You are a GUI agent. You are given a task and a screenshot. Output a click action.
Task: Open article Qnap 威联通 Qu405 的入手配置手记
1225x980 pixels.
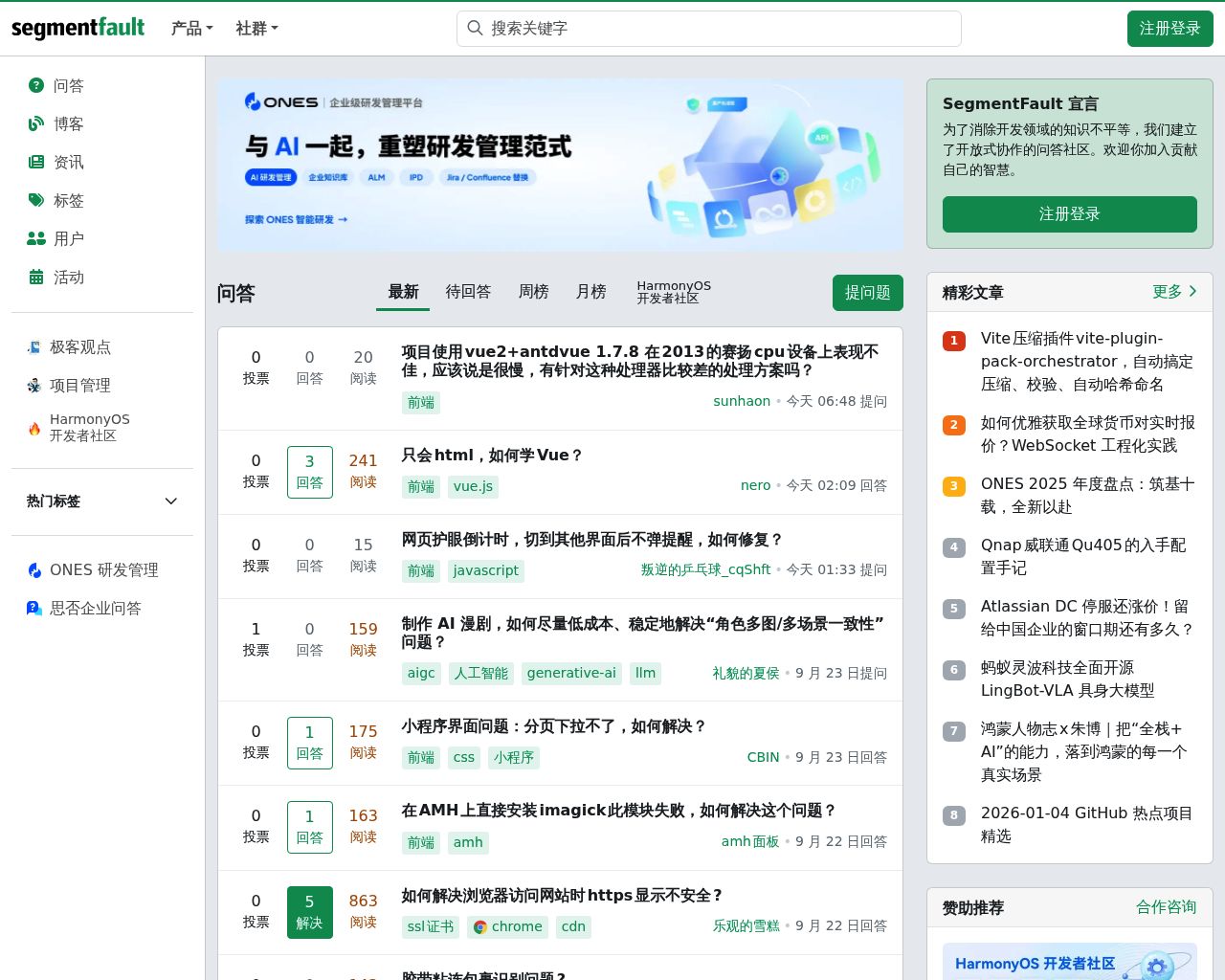click(1082, 557)
